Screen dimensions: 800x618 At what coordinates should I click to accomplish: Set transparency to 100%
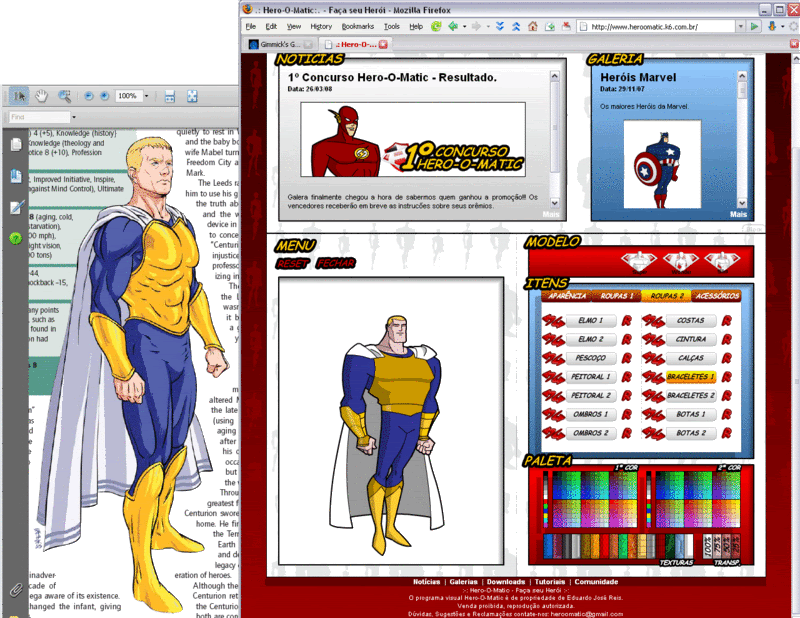pyautogui.click(x=708, y=546)
